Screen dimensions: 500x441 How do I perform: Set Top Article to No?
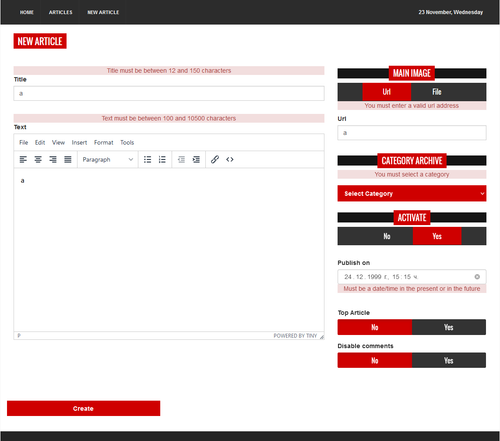[x=375, y=327]
